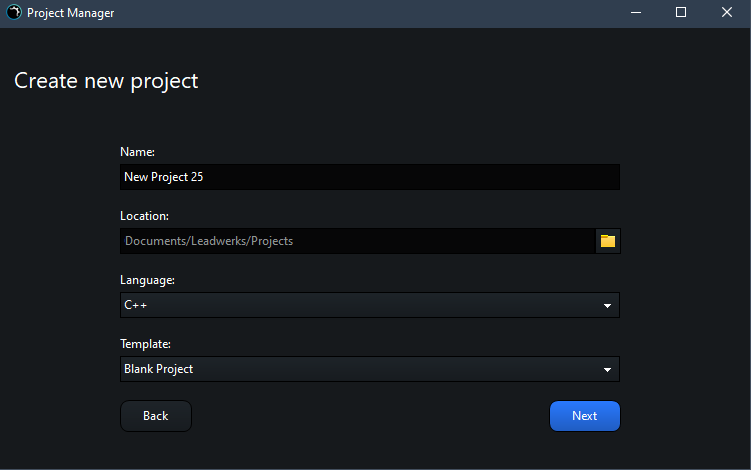Click the 'Create new project' heading
This screenshot has width=753, height=470.
pos(106,81)
